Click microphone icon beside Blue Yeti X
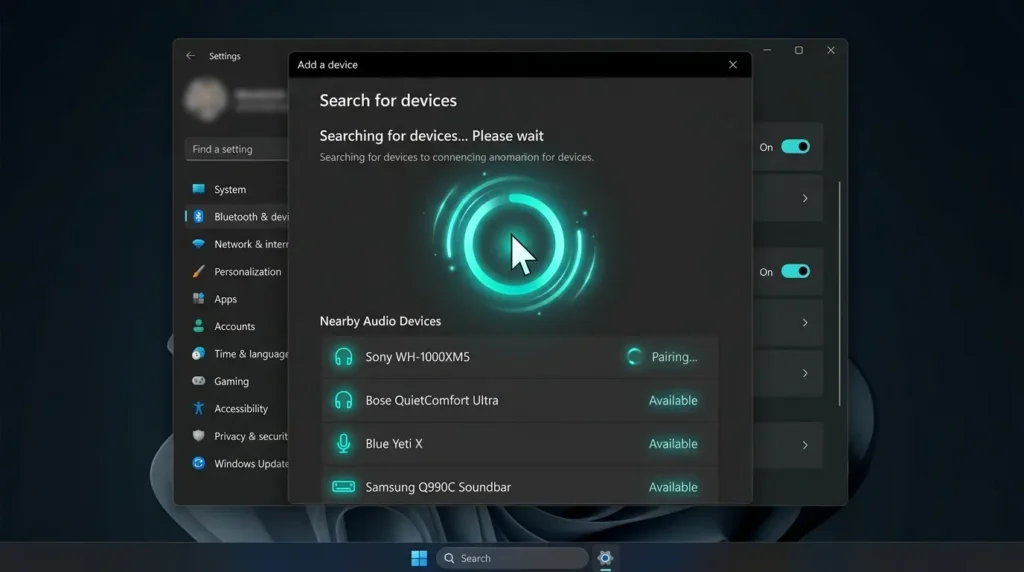Image resolution: width=1024 pixels, height=572 pixels. coord(344,444)
